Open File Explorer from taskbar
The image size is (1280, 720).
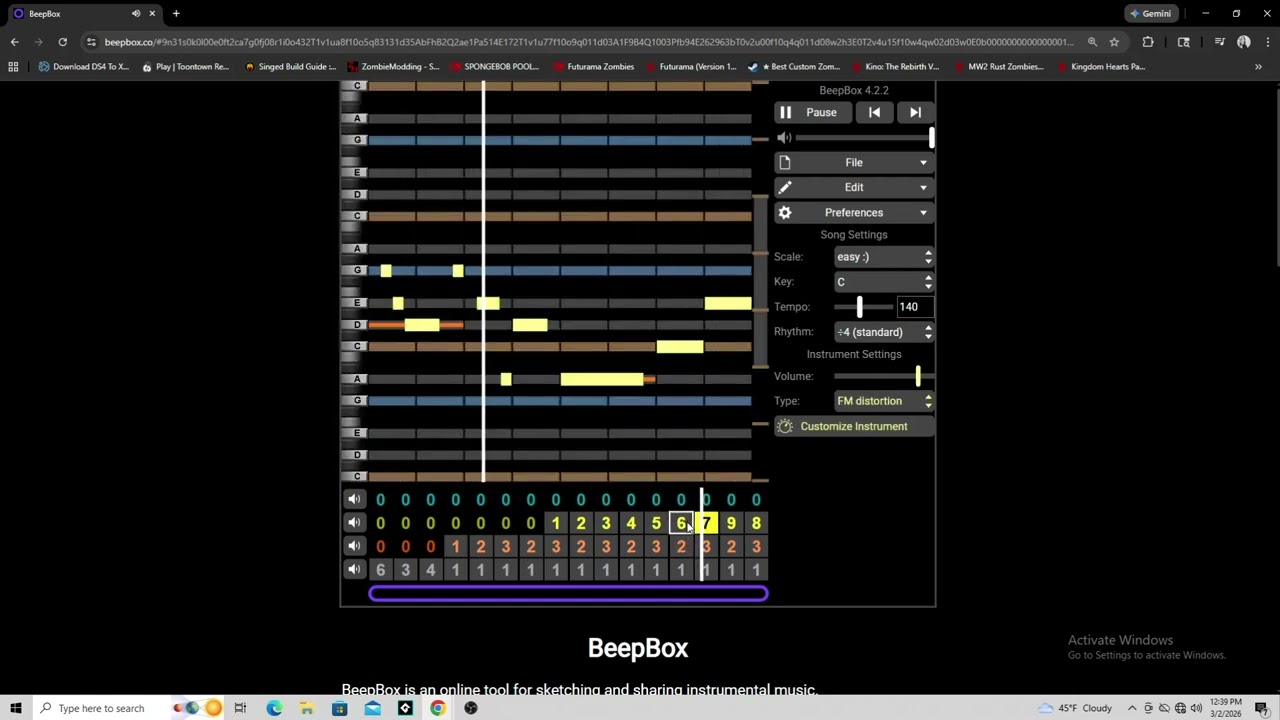click(x=307, y=708)
